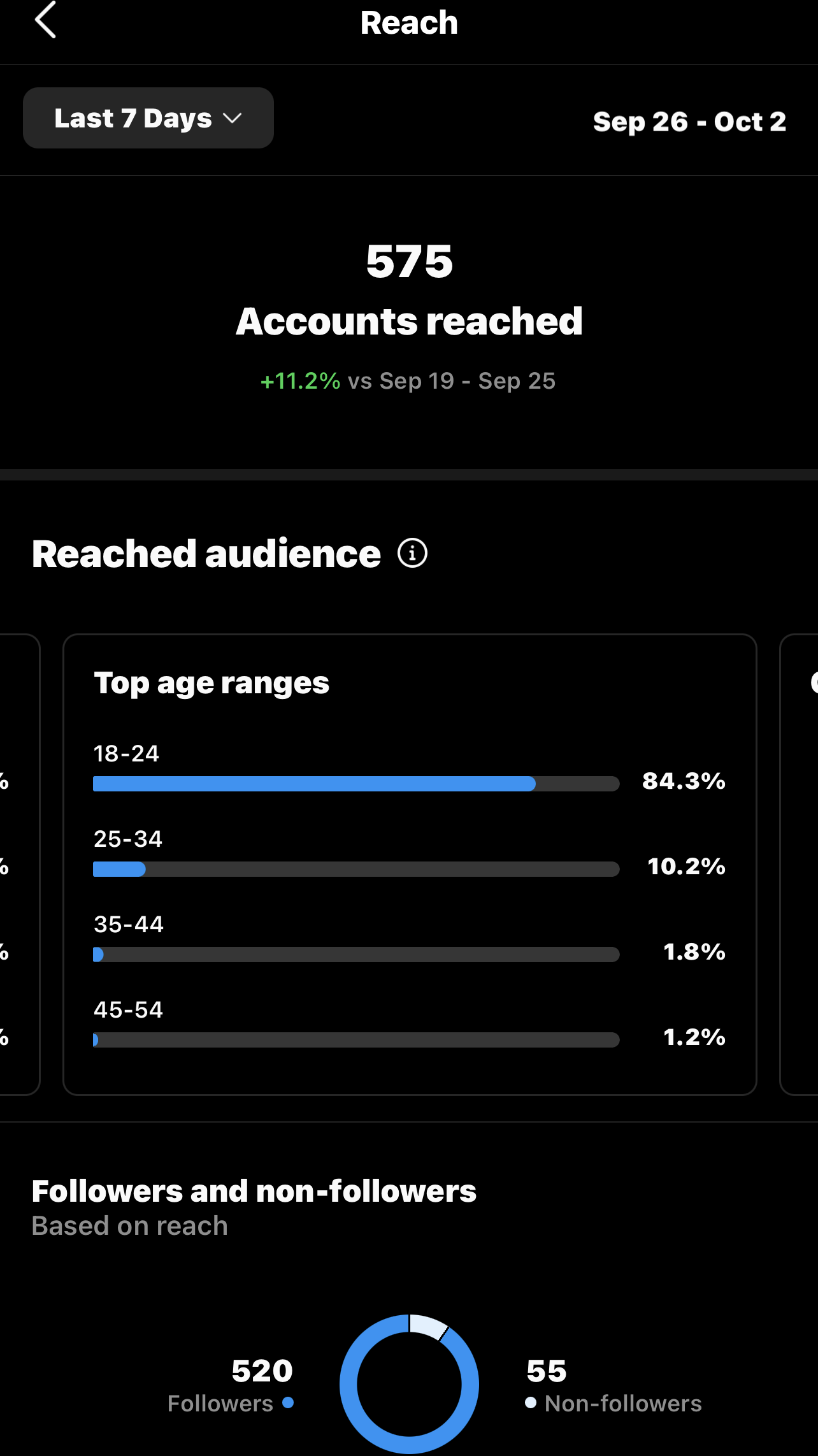Tap the 35-44 age range bar
The image size is (818, 1456).
pos(355,955)
